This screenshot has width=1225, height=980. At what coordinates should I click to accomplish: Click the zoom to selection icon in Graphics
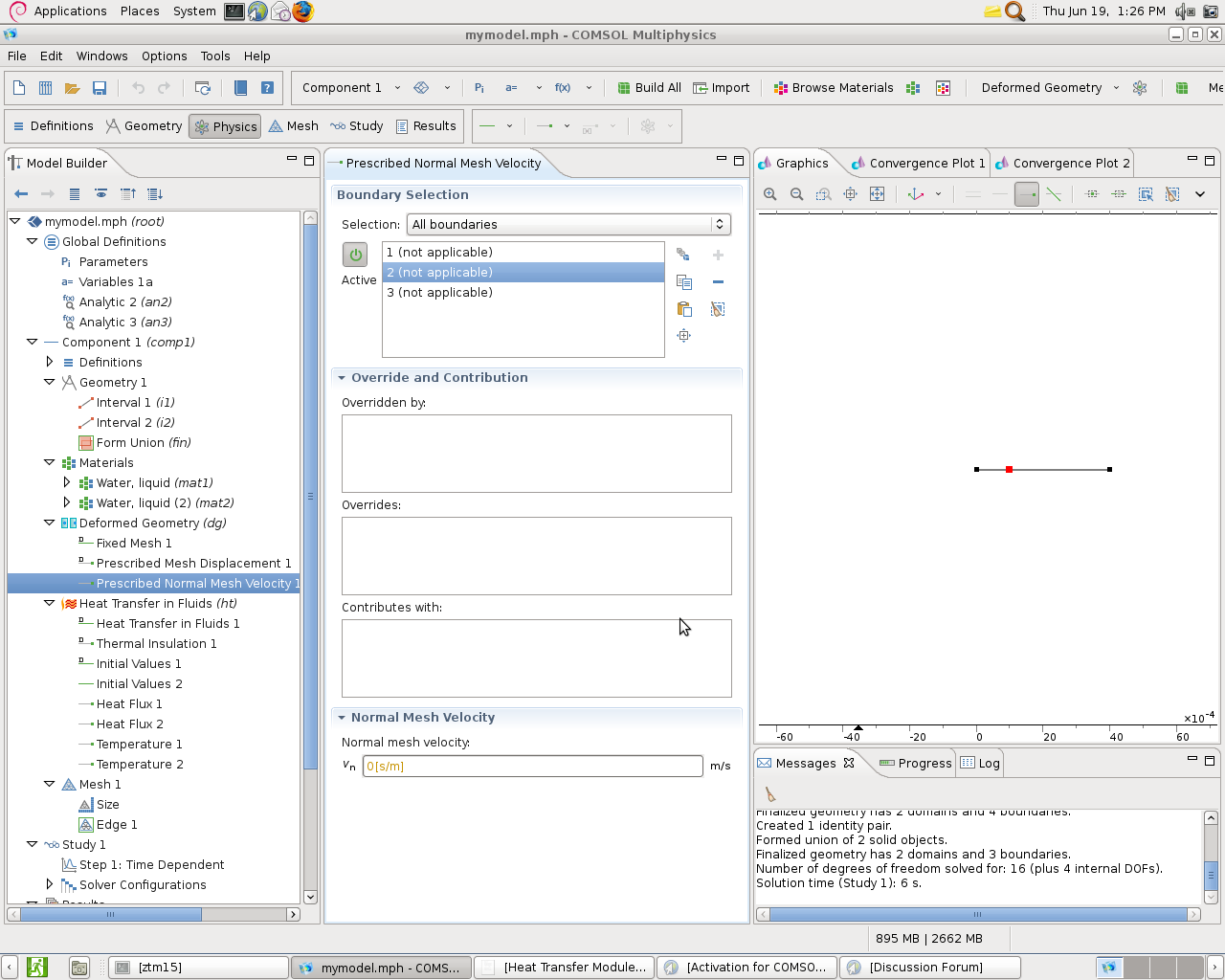click(x=851, y=194)
